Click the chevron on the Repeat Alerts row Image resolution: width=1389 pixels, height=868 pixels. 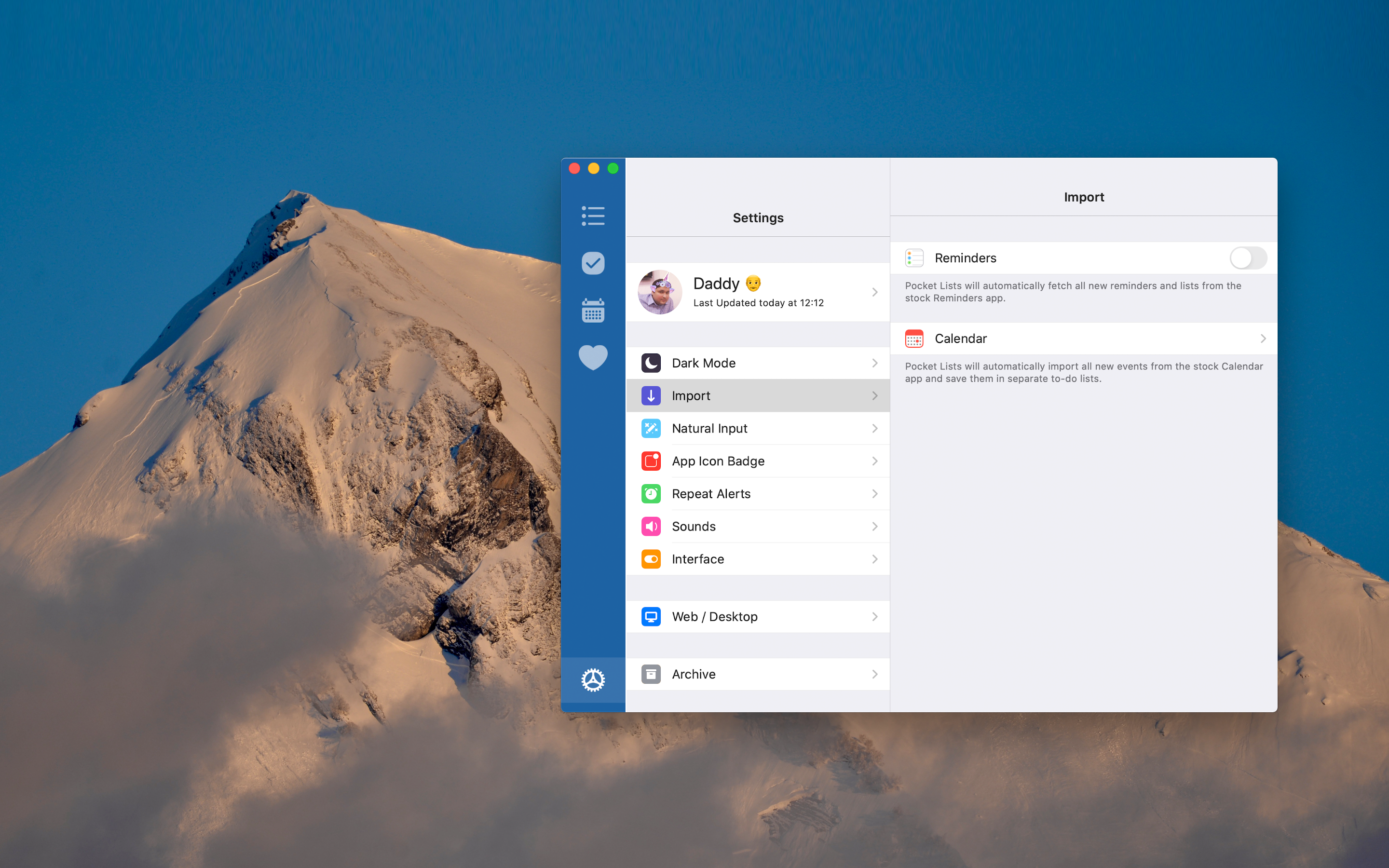[x=875, y=494]
